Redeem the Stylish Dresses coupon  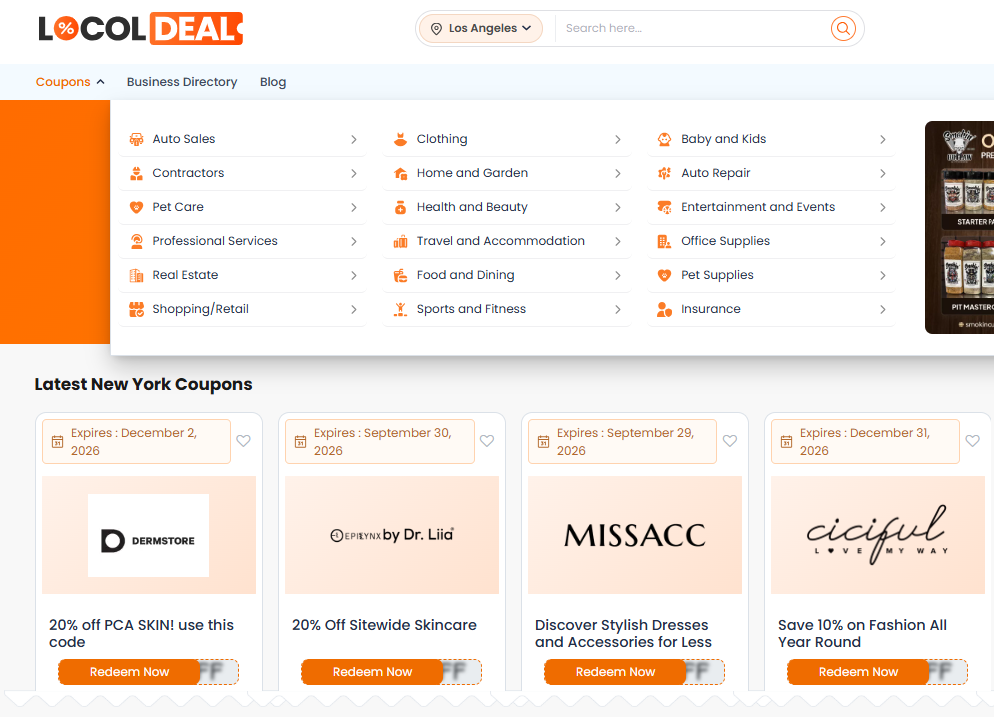[615, 672]
